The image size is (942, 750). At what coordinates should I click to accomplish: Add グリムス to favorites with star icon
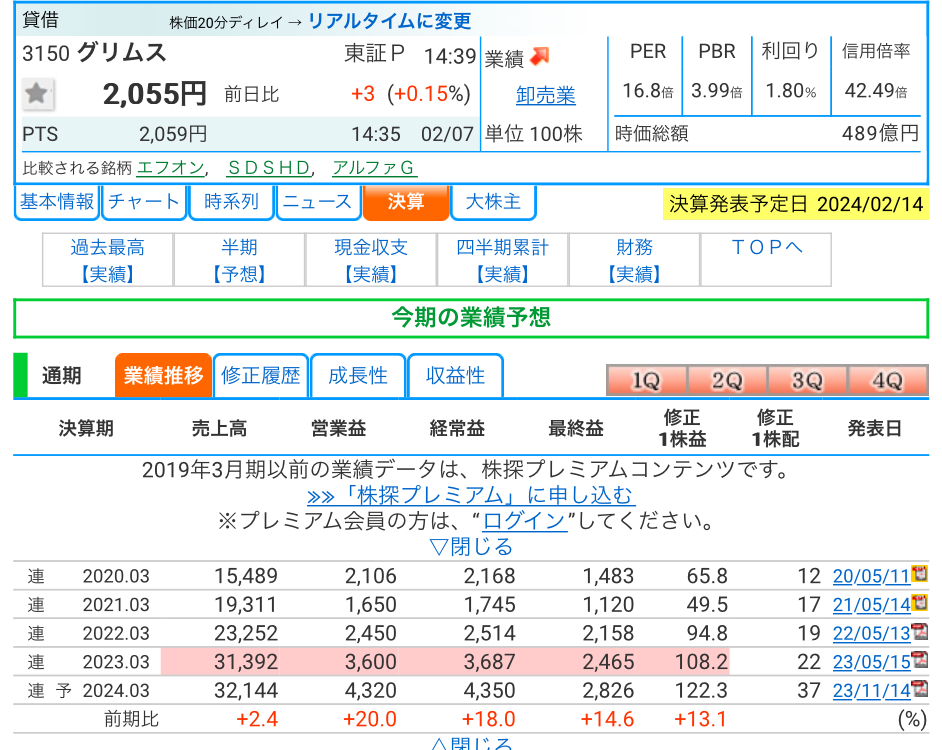[x=37, y=94]
